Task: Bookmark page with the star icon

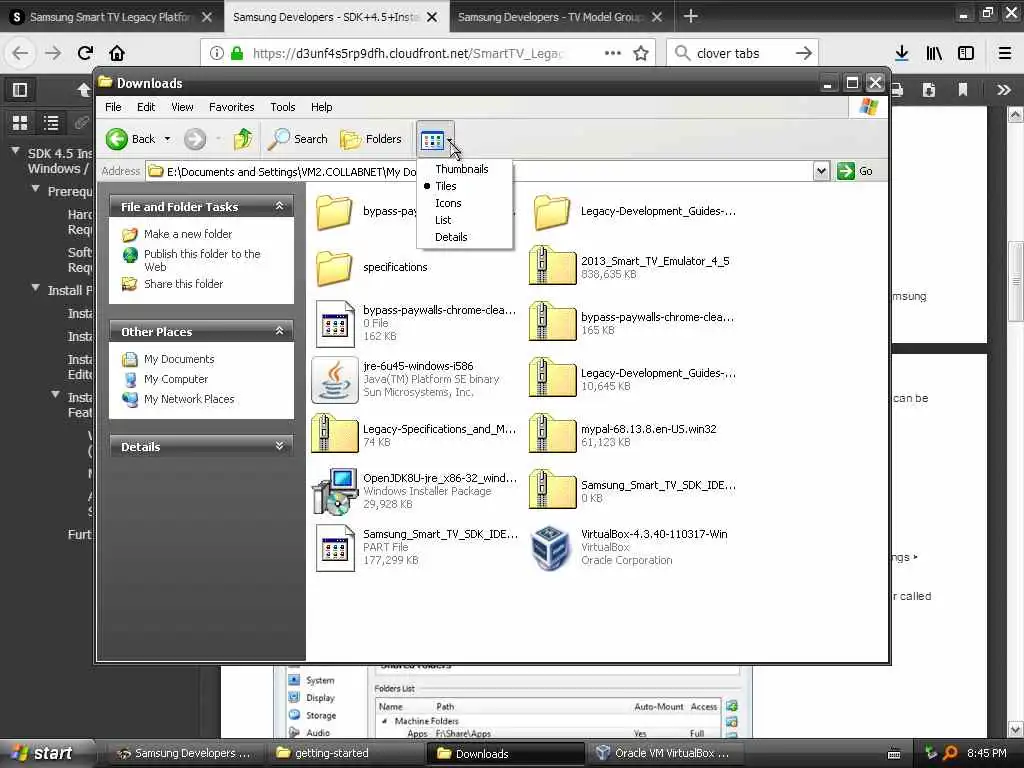Action: coord(641,53)
